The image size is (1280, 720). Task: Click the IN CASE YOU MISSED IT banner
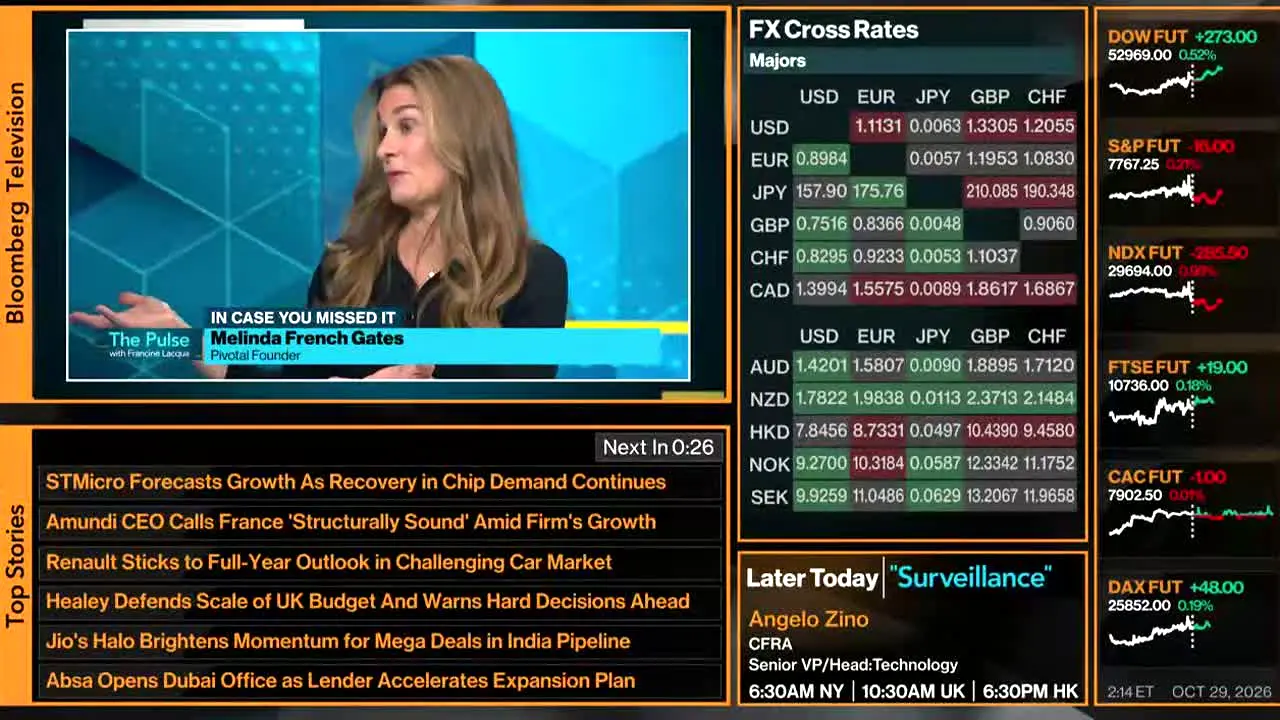click(x=303, y=317)
